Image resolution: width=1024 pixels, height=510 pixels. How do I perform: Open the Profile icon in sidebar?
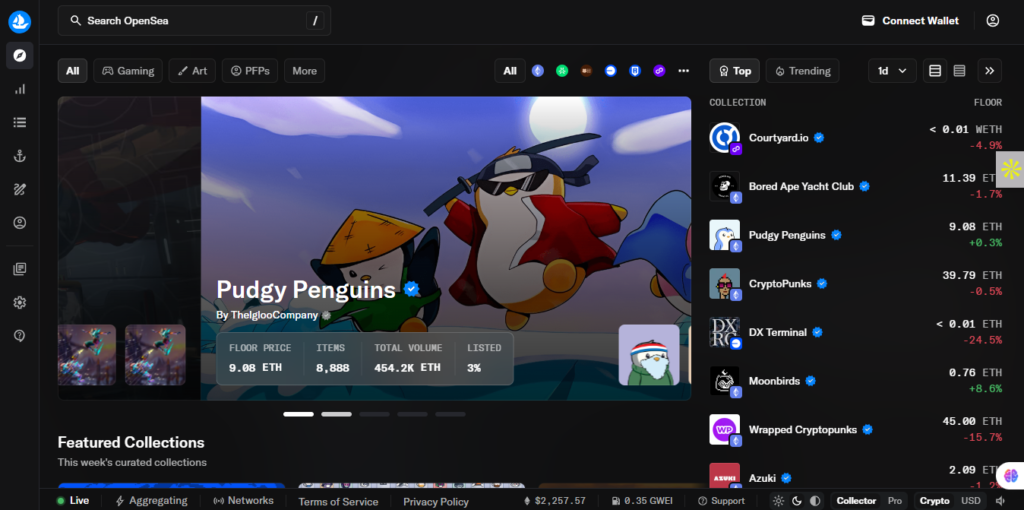pyautogui.click(x=20, y=223)
